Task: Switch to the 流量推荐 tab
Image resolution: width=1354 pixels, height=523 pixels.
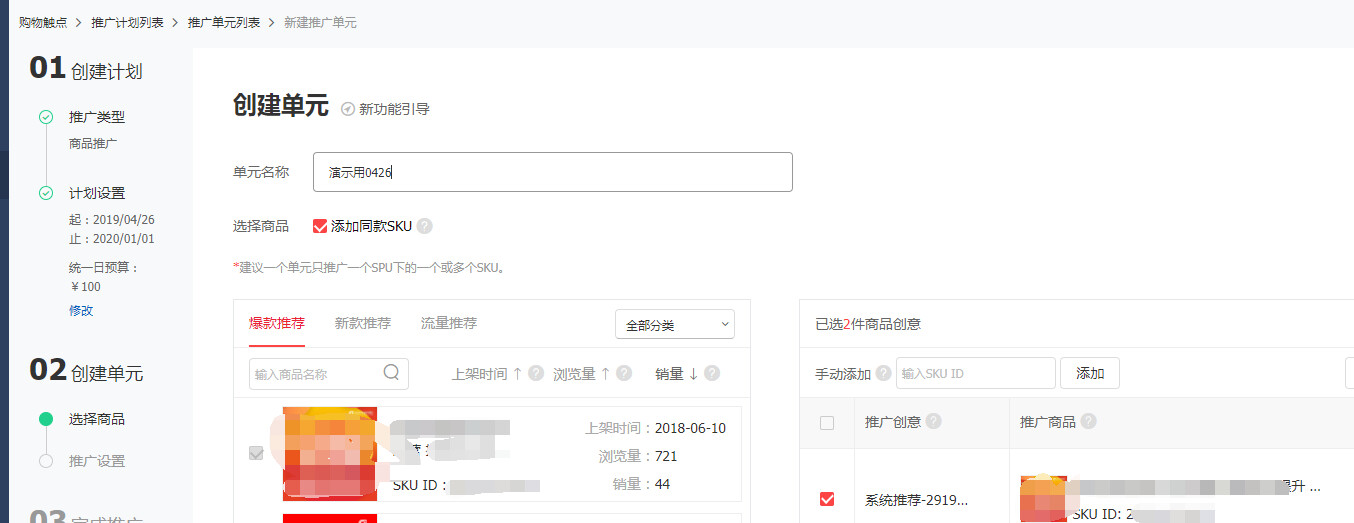Action: [x=449, y=323]
